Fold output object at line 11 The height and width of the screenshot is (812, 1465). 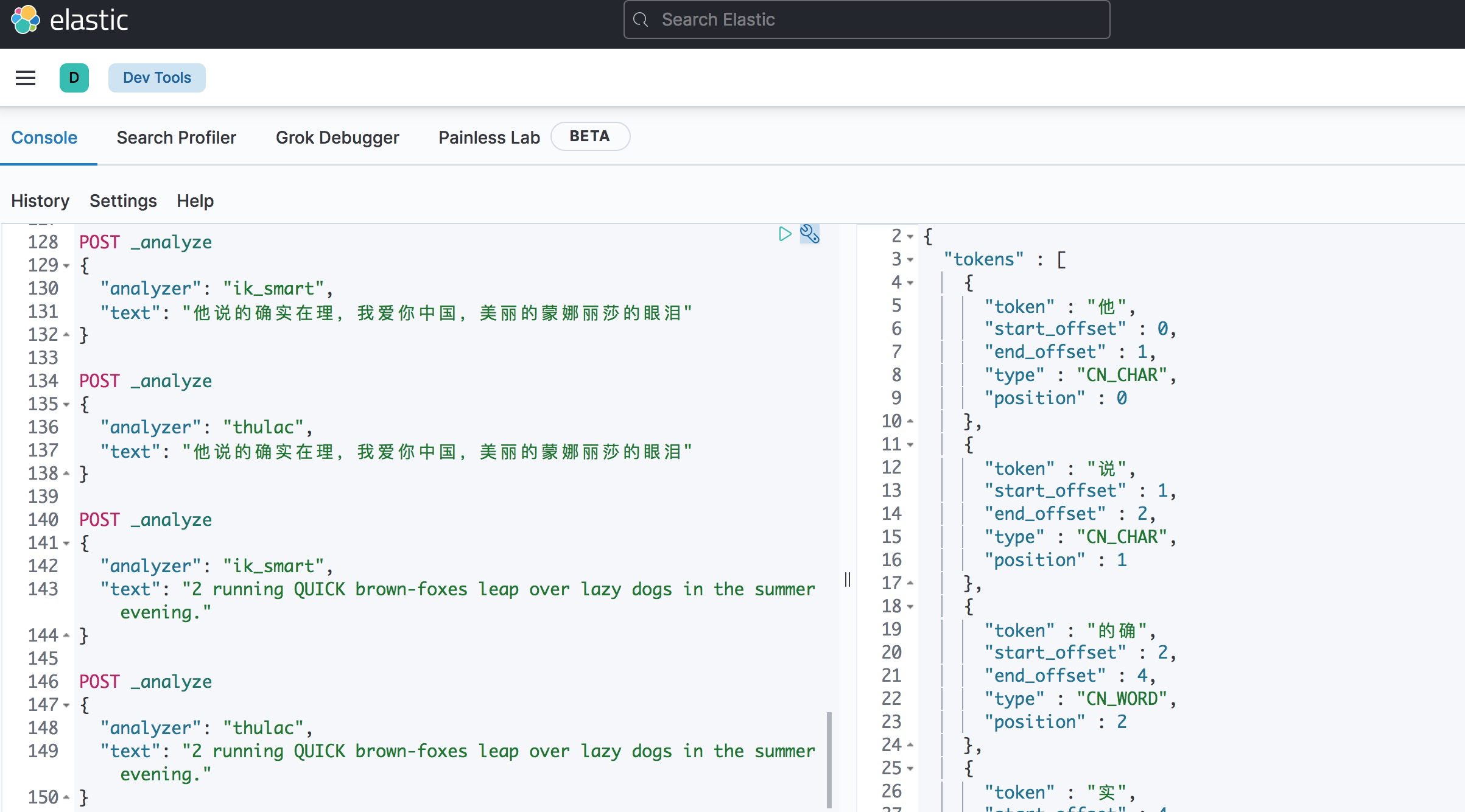tap(910, 445)
